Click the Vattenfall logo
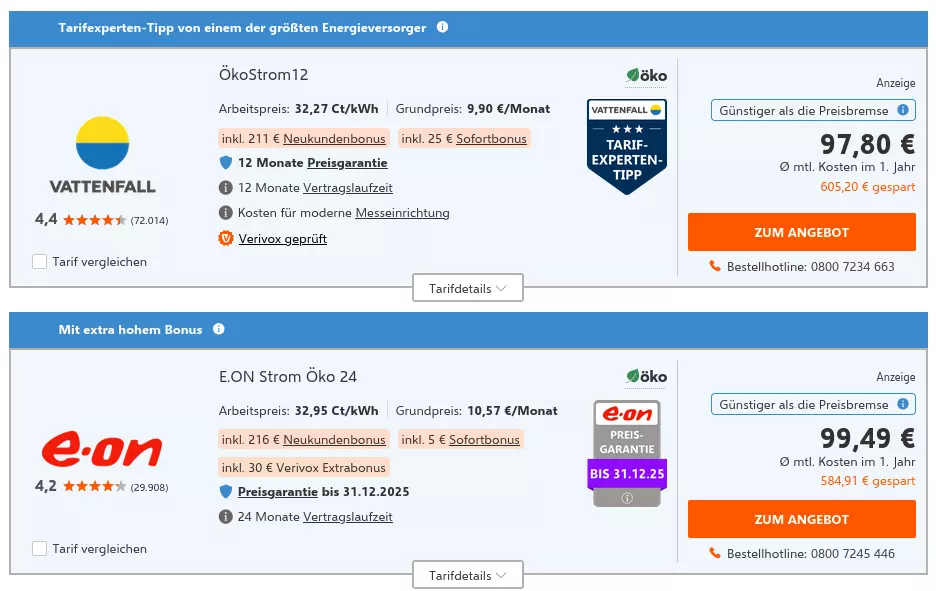The width and height of the screenshot is (936, 591). coord(103,155)
